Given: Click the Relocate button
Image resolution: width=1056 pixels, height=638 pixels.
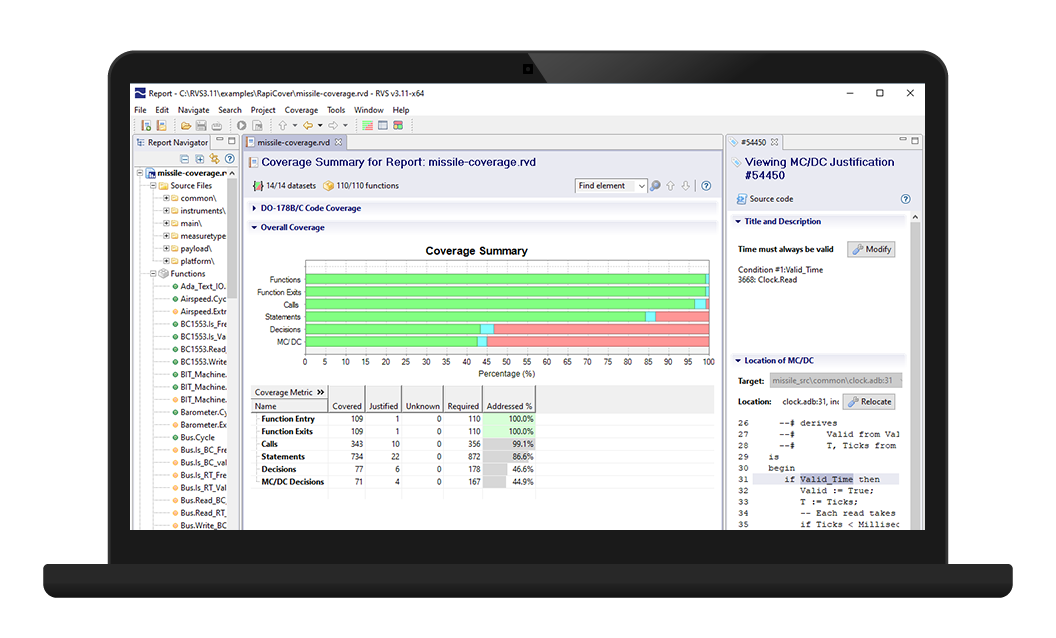Looking at the screenshot, I should tap(869, 402).
